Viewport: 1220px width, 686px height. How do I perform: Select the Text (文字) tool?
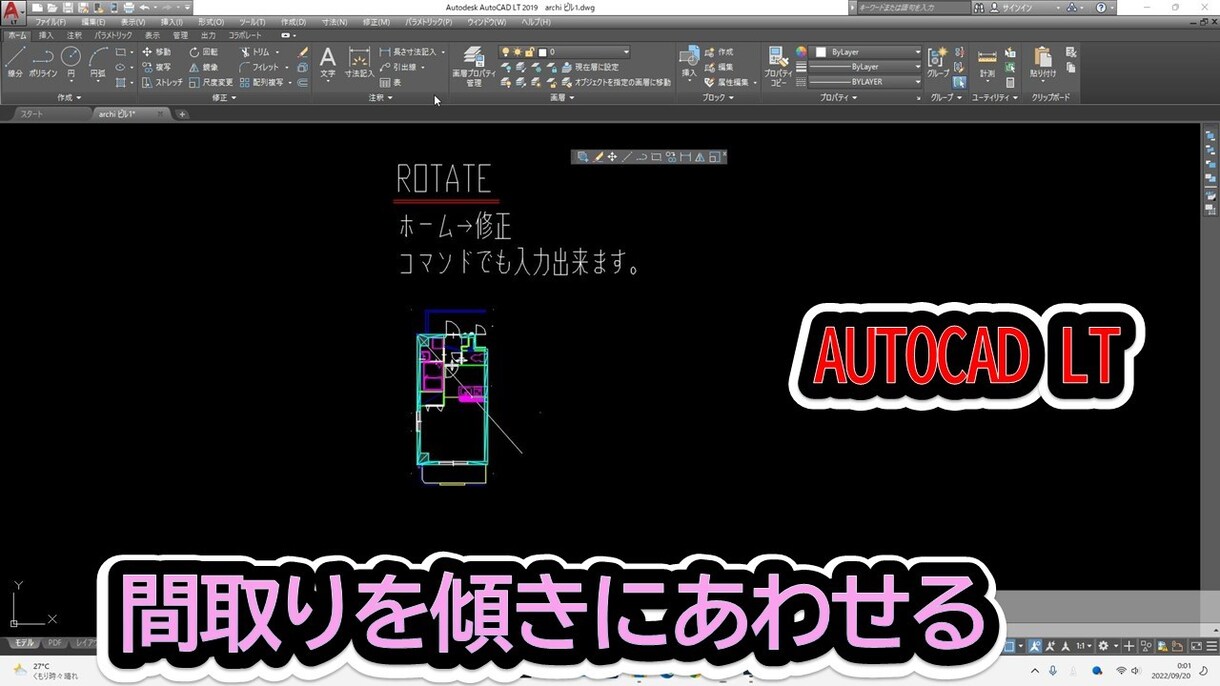(x=328, y=62)
